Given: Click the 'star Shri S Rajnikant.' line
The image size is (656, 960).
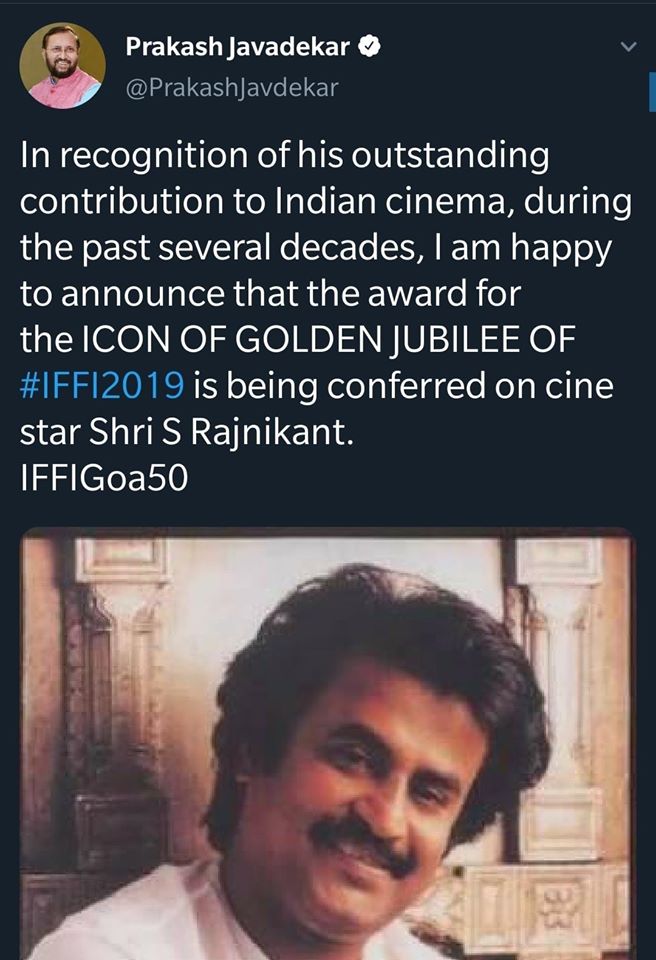Looking at the screenshot, I should click(187, 432).
